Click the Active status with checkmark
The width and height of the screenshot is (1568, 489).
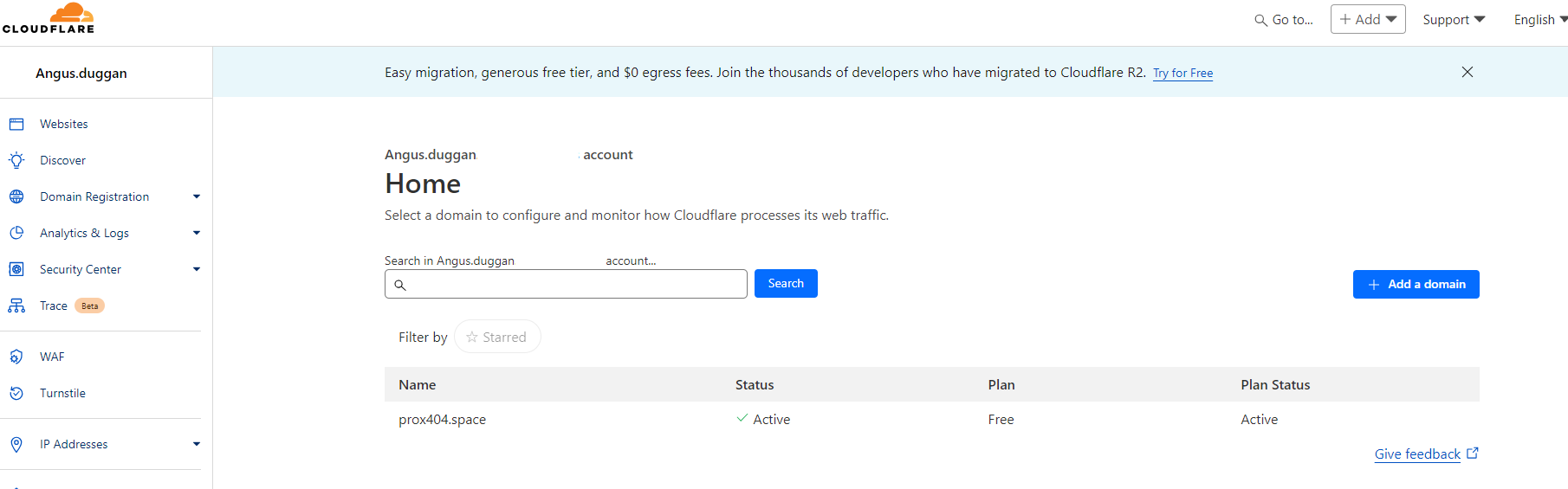(x=763, y=419)
